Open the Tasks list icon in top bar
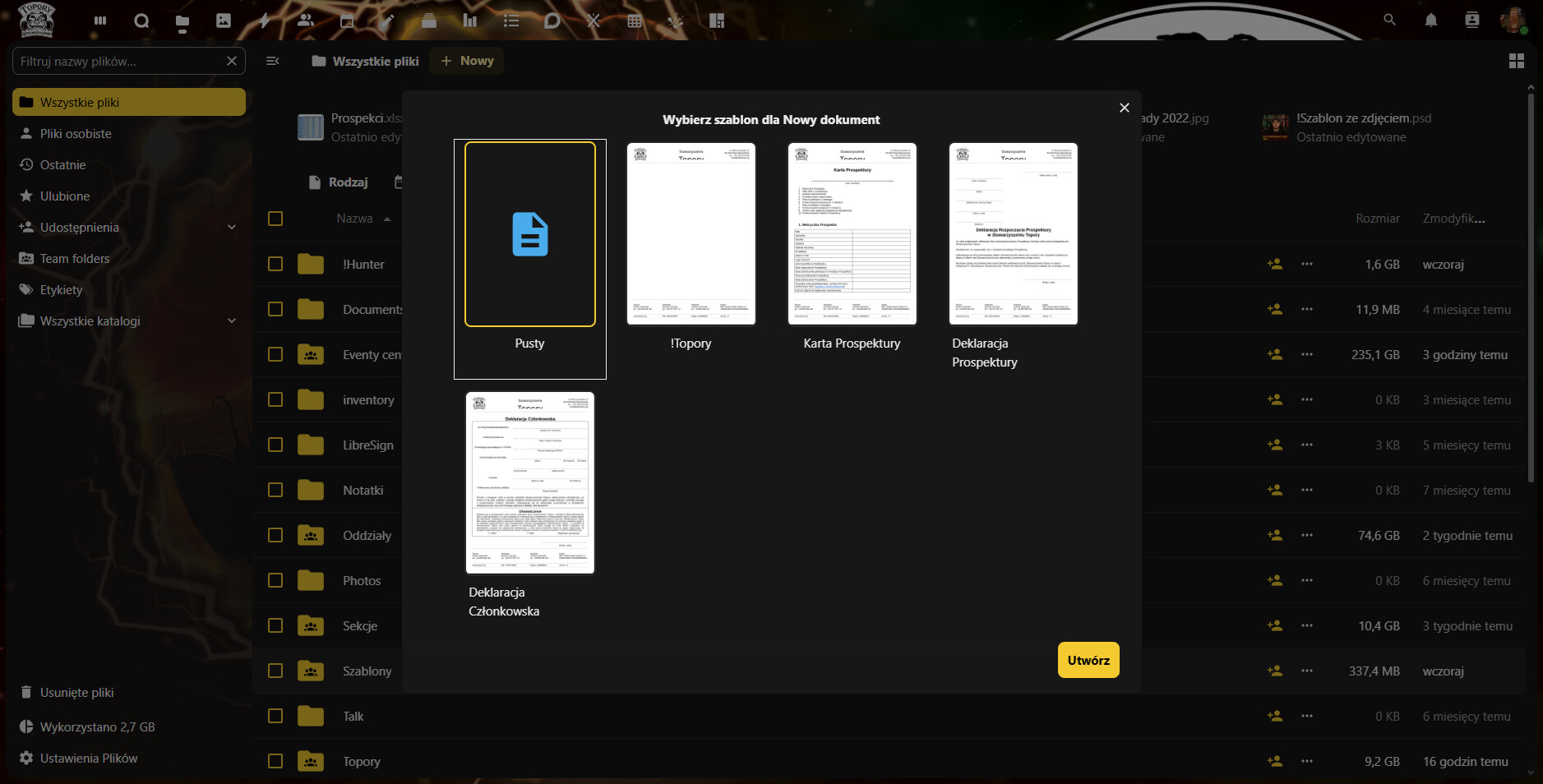This screenshot has width=1543, height=784. tap(511, 21)
